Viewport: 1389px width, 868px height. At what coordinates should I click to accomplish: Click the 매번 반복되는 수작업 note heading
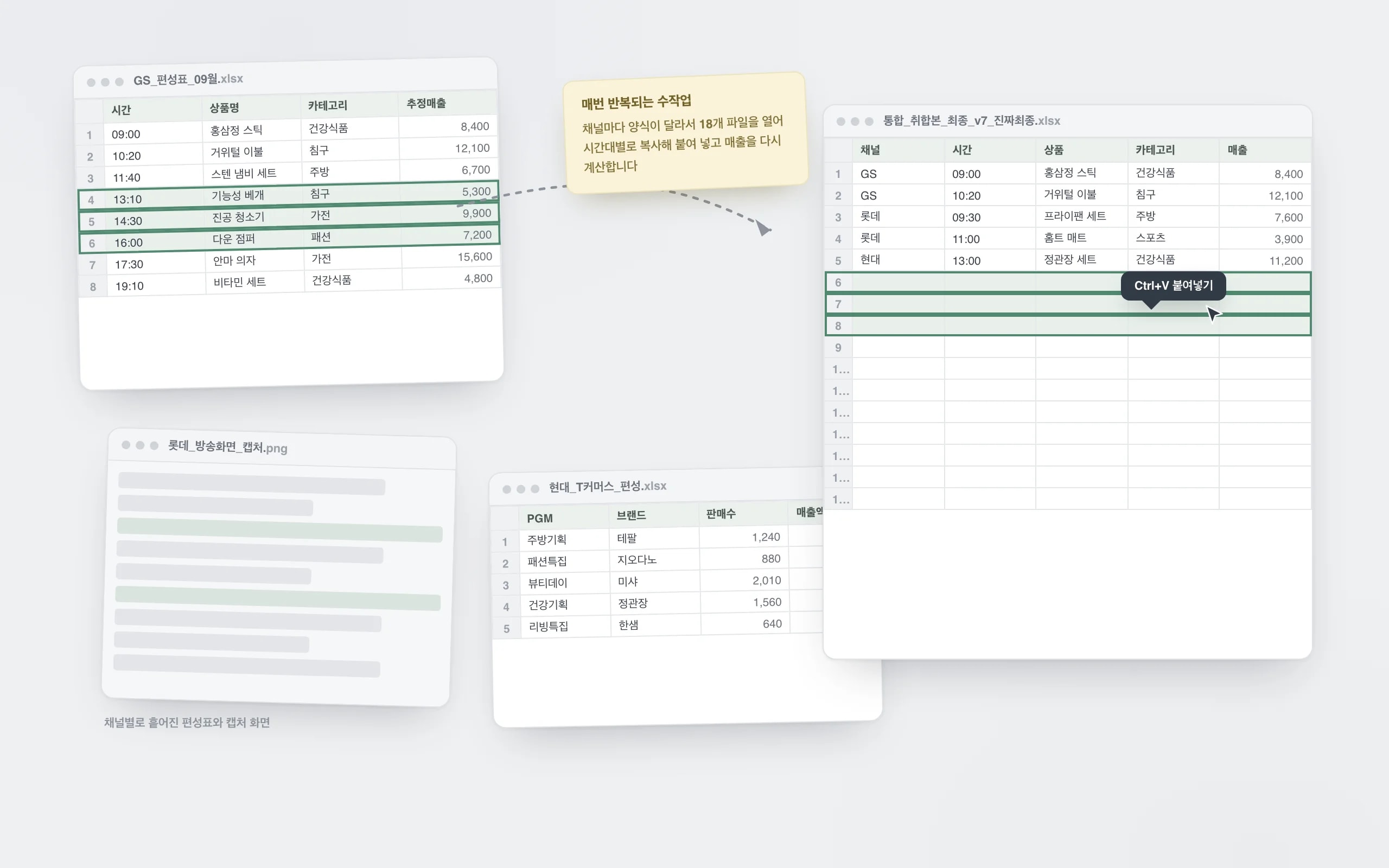636,102
